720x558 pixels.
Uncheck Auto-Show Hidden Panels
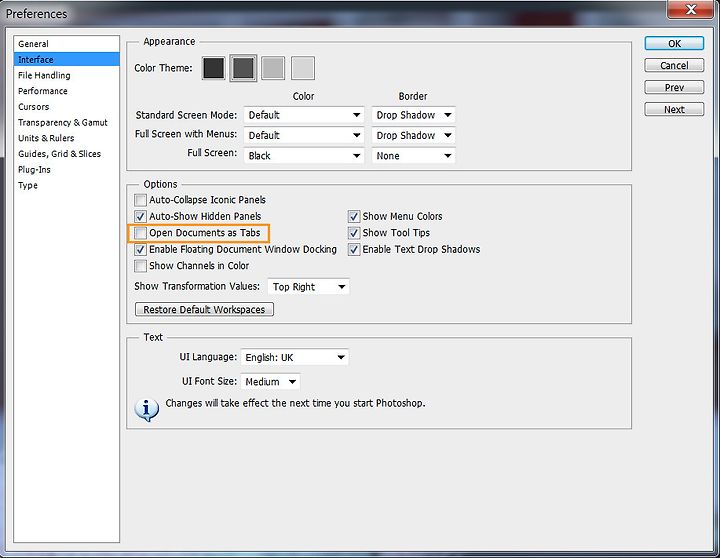141,216
